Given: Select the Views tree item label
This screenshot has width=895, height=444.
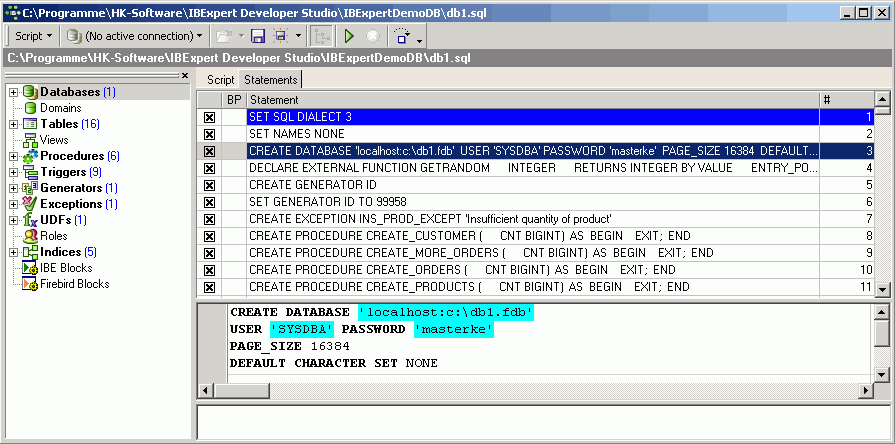Looking at the screenshot, I should point(54,140).
